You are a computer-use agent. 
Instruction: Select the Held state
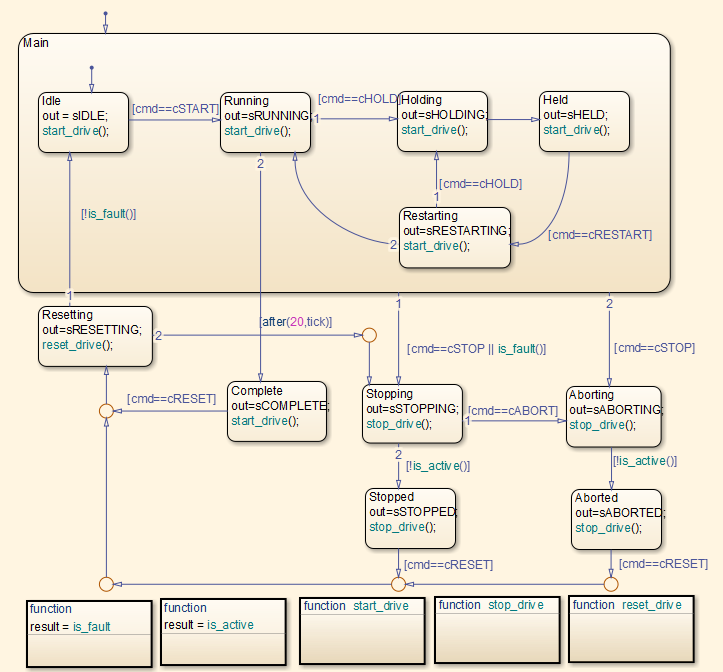tap(584, 121)
